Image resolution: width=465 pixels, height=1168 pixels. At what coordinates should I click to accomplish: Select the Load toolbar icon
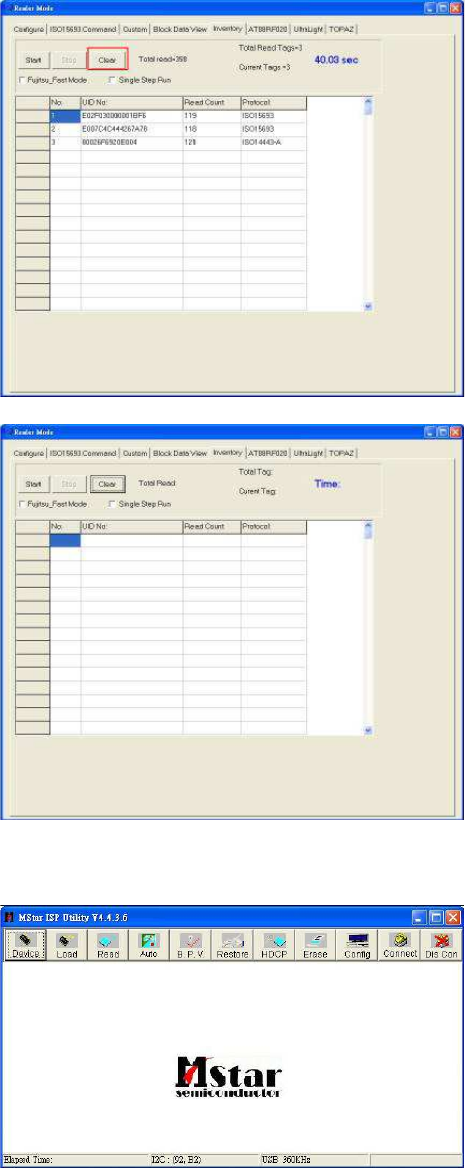click(66, 945)
